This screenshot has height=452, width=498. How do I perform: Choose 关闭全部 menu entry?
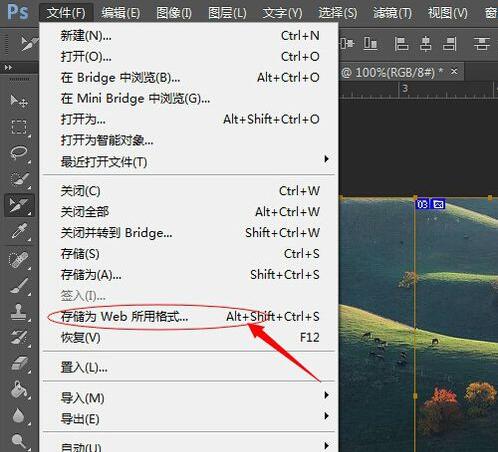point(189,212)
